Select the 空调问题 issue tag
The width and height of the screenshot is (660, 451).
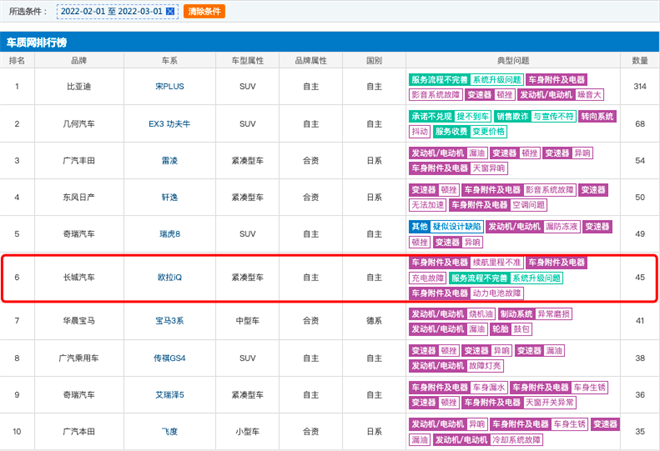click(x=528, y=205)
